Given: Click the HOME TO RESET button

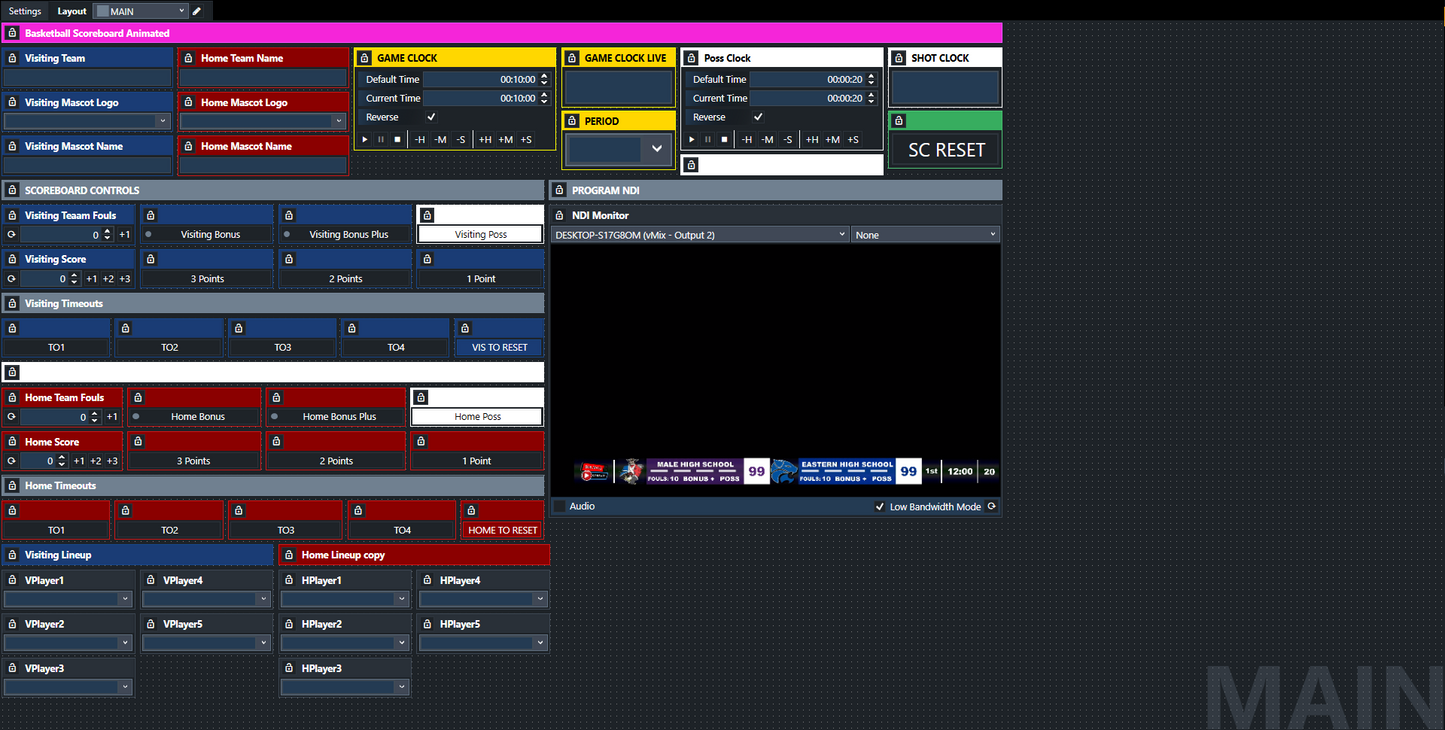Looking at the screenshot, I should point(501,530).
